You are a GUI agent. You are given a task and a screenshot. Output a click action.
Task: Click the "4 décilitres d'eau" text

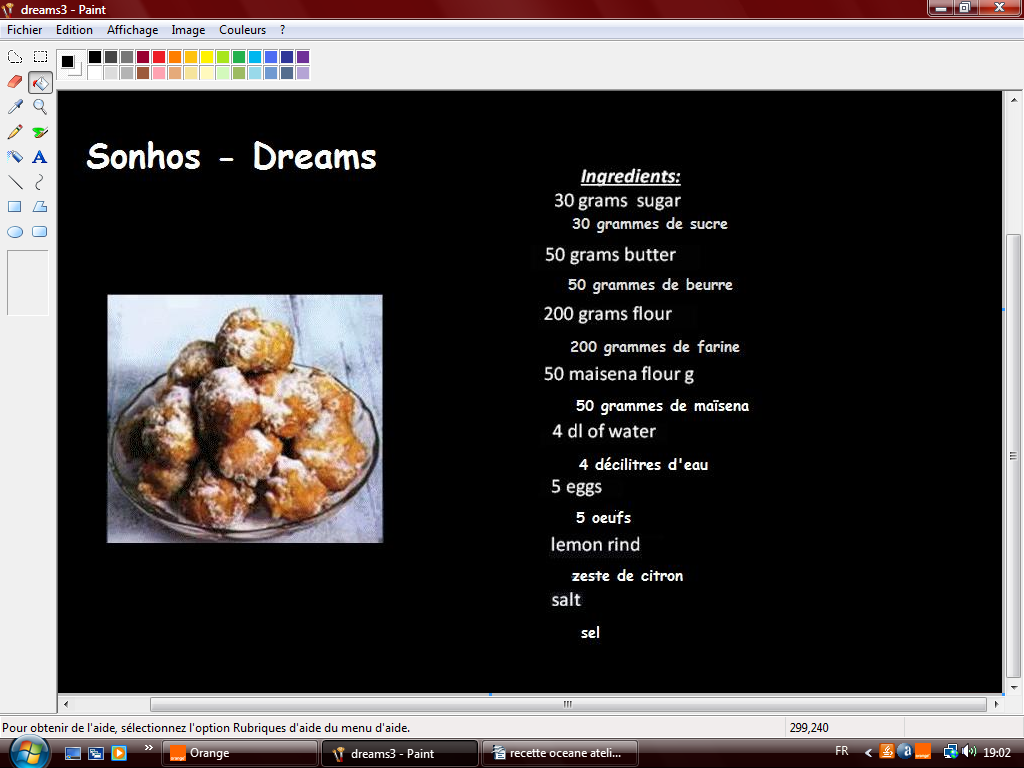tap(643, 464)
